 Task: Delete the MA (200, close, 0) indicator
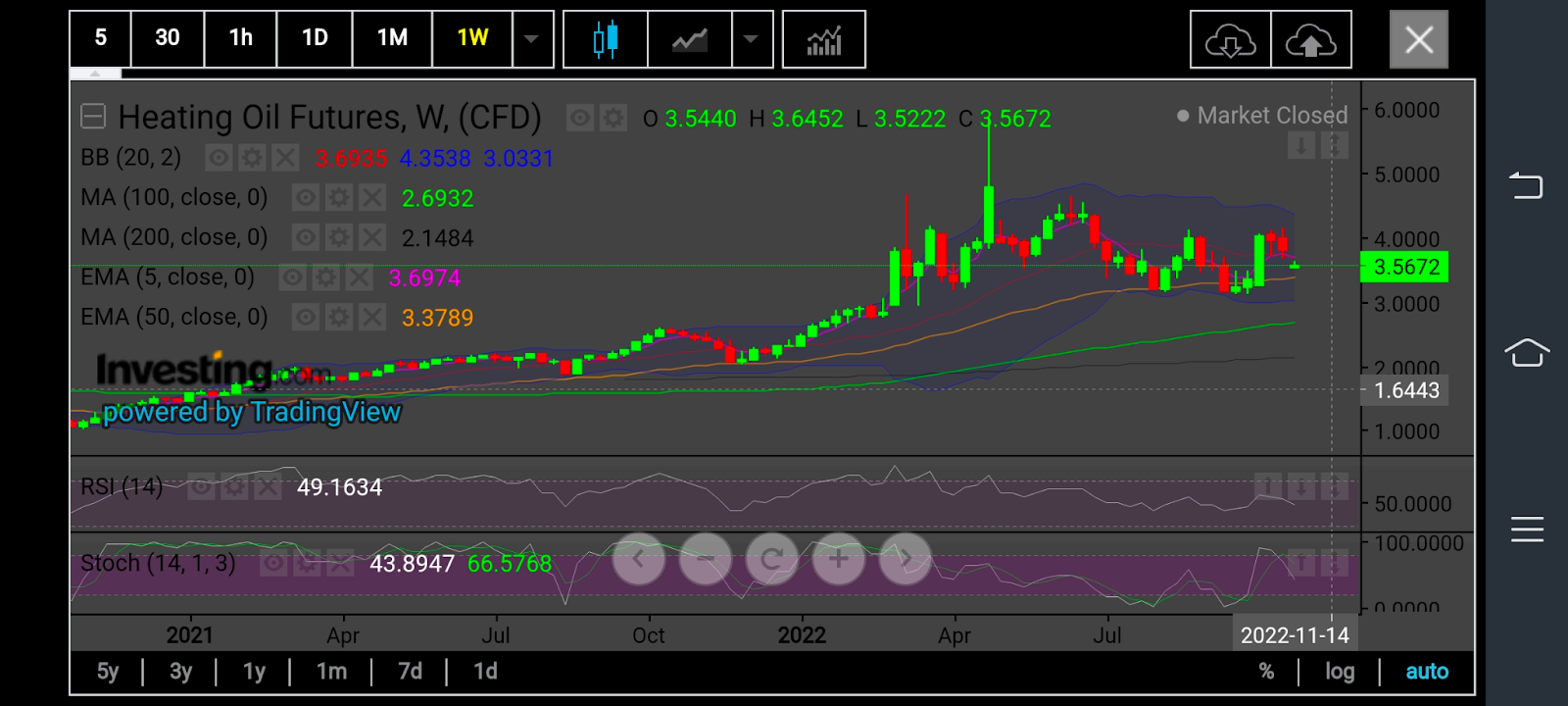[371, 238]
